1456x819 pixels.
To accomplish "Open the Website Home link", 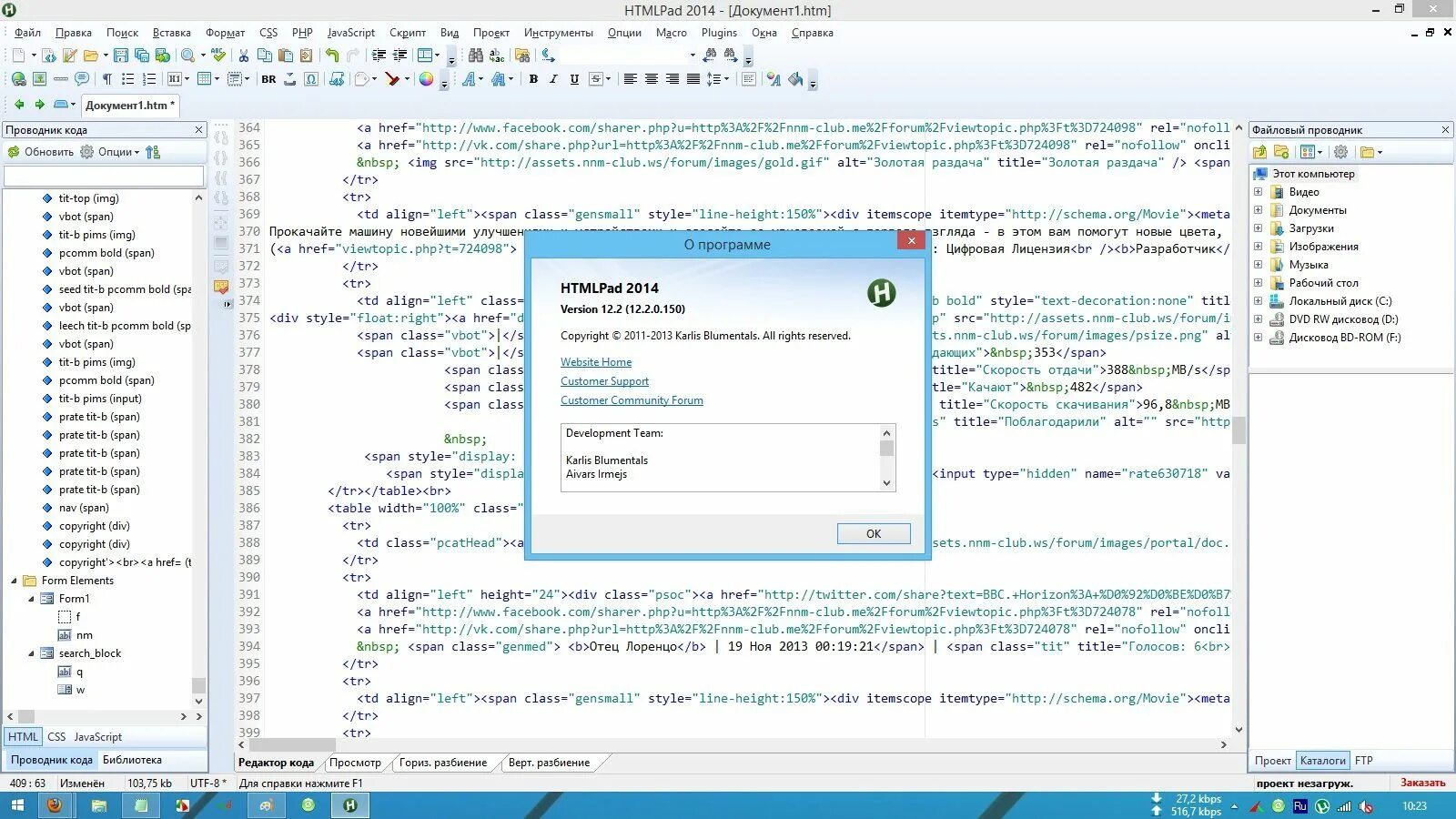I will 596,362.
